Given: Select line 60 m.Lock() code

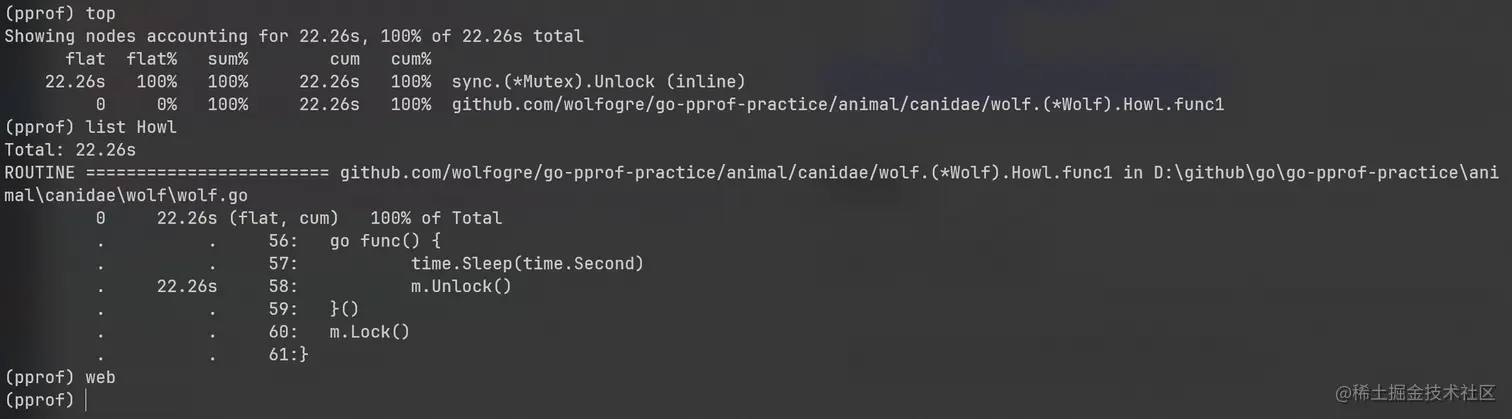Looking at the screenshot, I should (x=369, y=332).
